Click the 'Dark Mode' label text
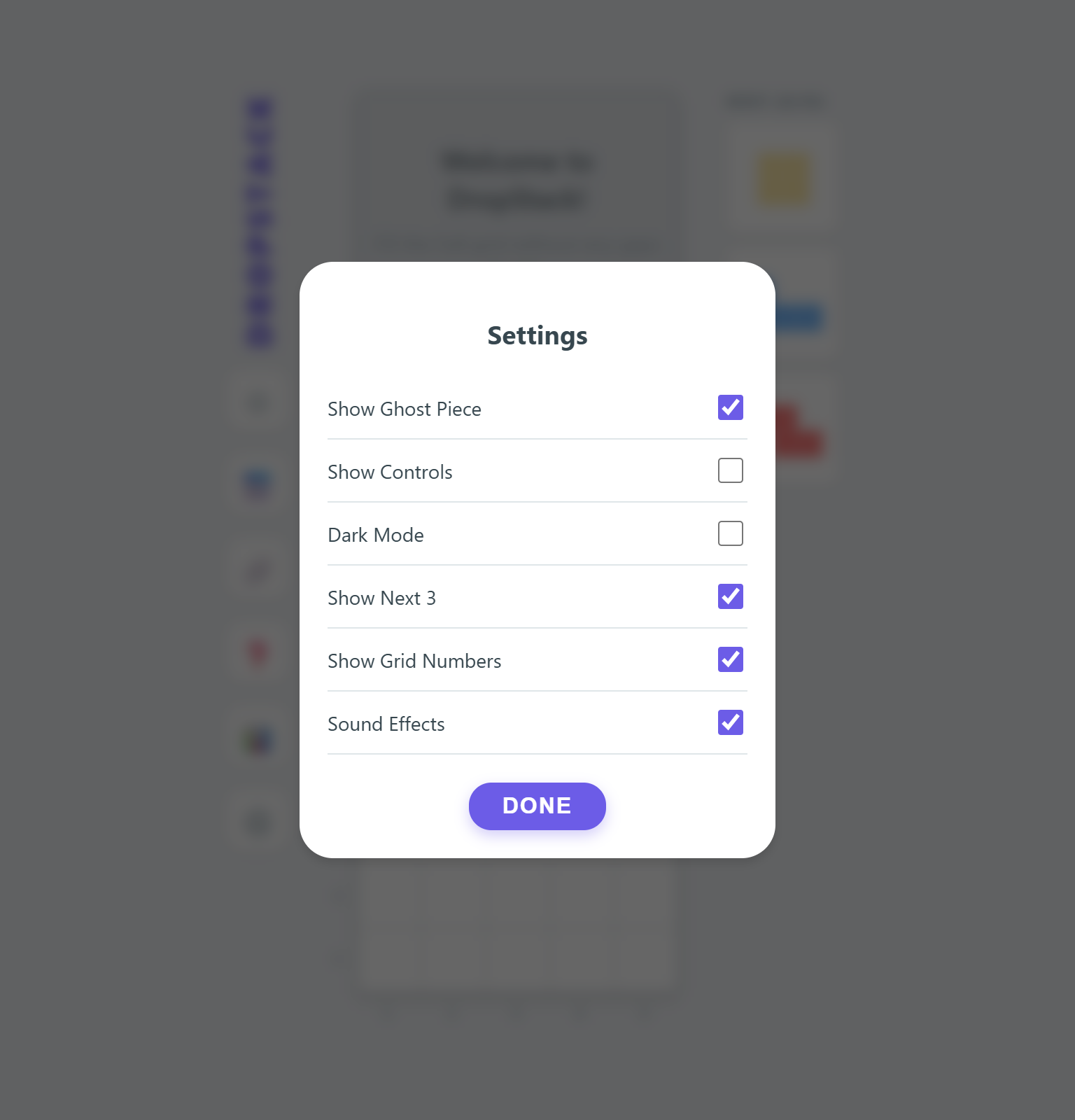 [376, 535]
